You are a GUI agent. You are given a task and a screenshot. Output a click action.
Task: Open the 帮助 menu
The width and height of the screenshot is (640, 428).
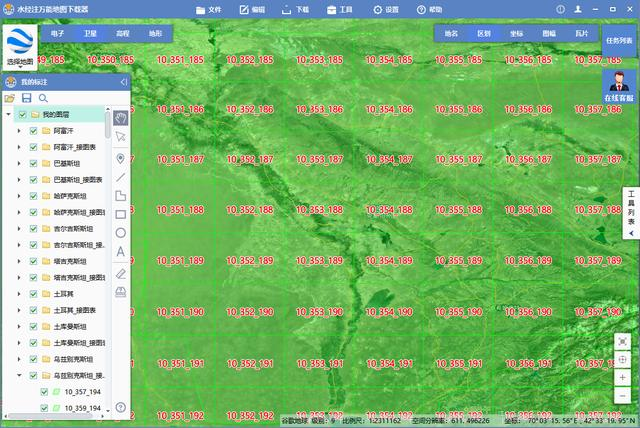429,10
